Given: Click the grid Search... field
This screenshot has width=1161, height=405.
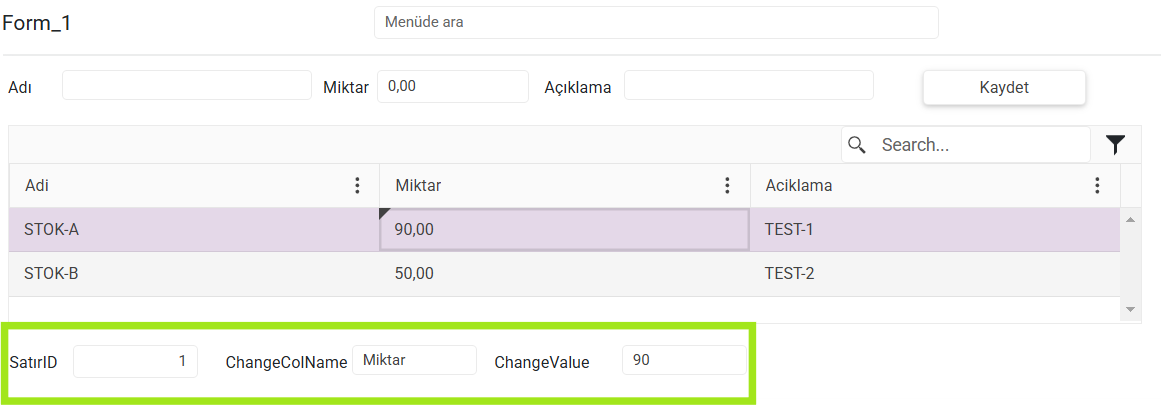Looking at the screenshot, I should coord(966,144).
